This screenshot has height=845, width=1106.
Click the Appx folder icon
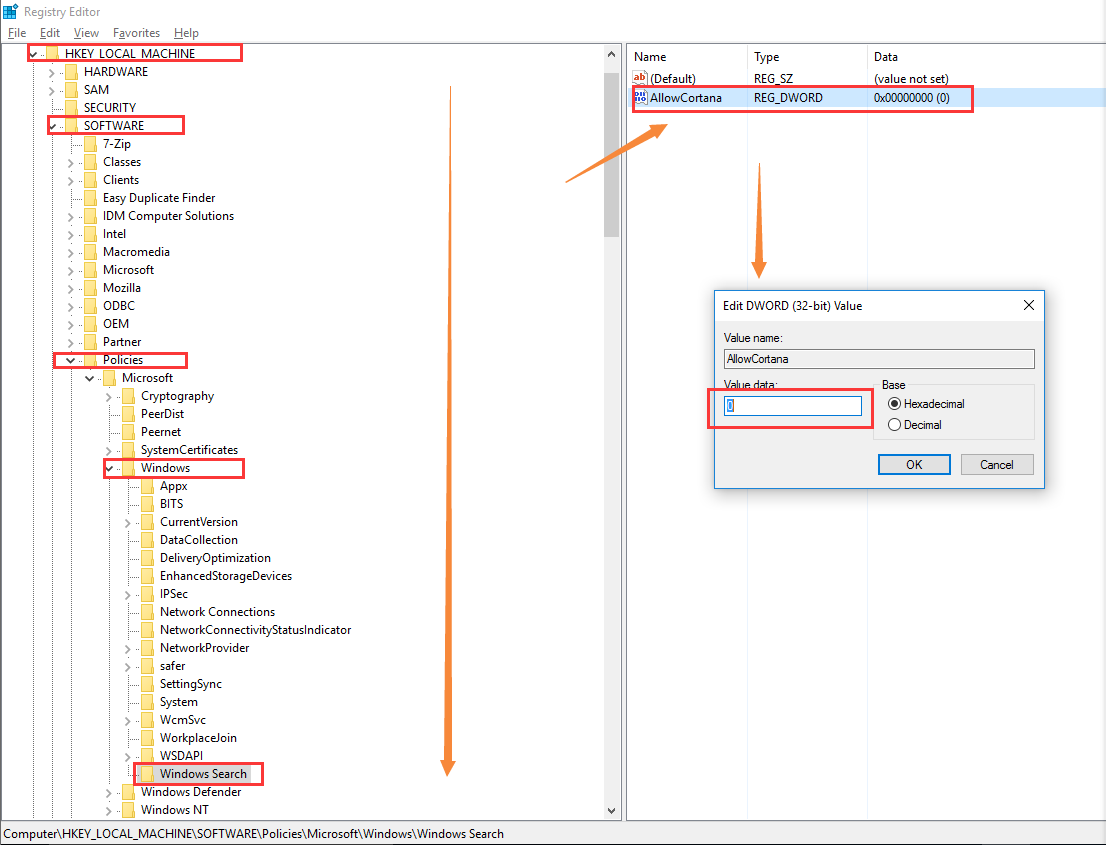click(147, 486)
